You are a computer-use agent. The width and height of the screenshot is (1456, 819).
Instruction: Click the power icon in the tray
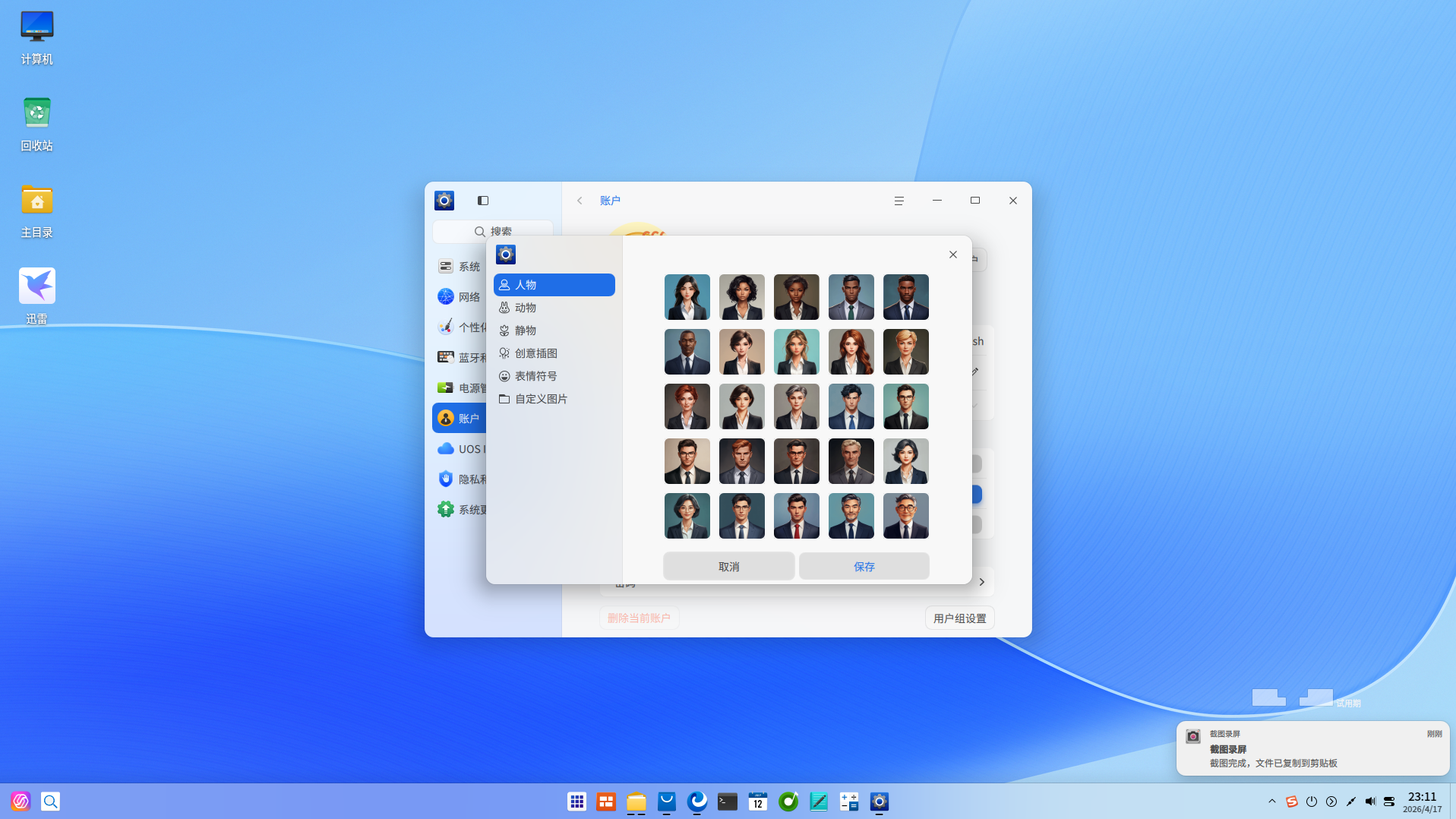[1312, 802]
